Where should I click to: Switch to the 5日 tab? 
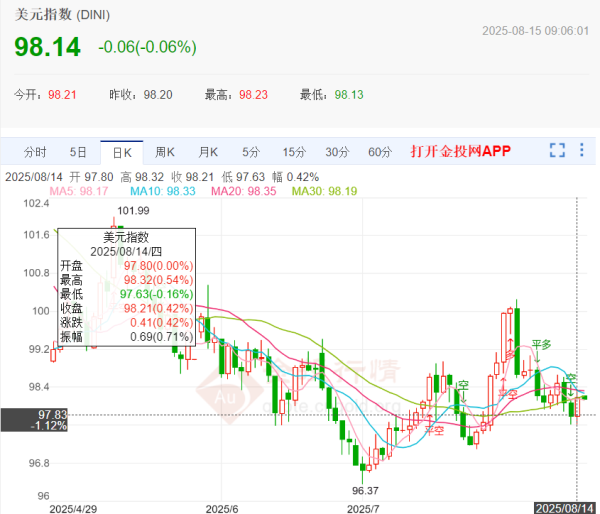(78, 152)
